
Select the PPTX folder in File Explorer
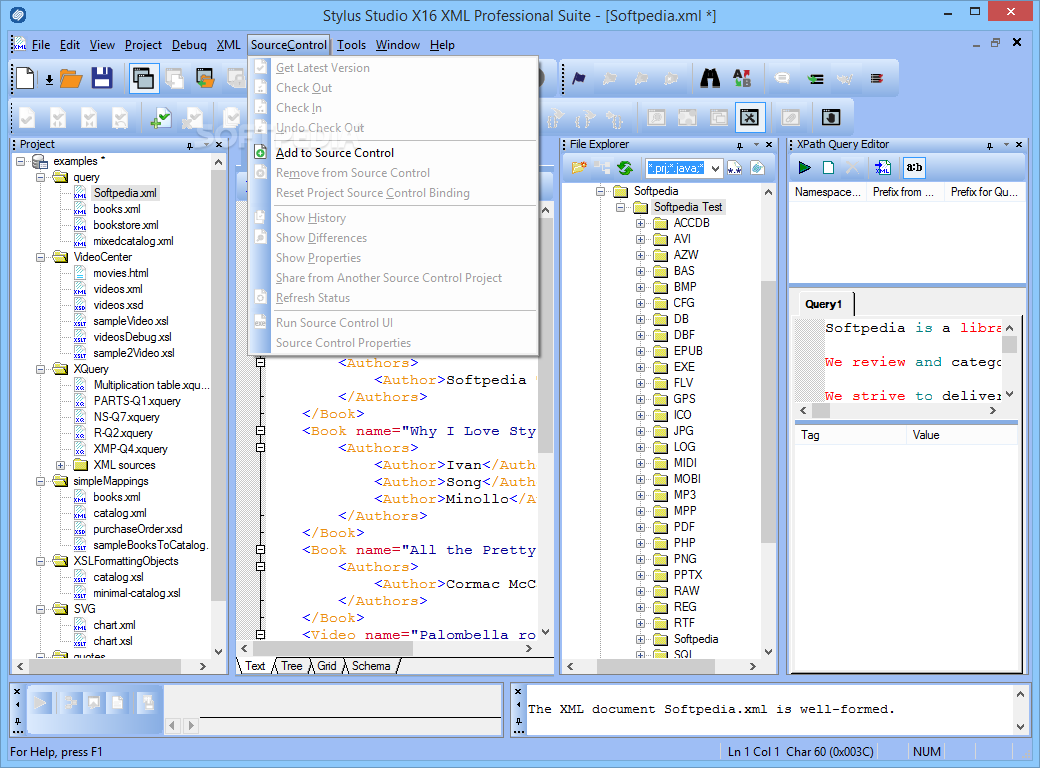688,575
